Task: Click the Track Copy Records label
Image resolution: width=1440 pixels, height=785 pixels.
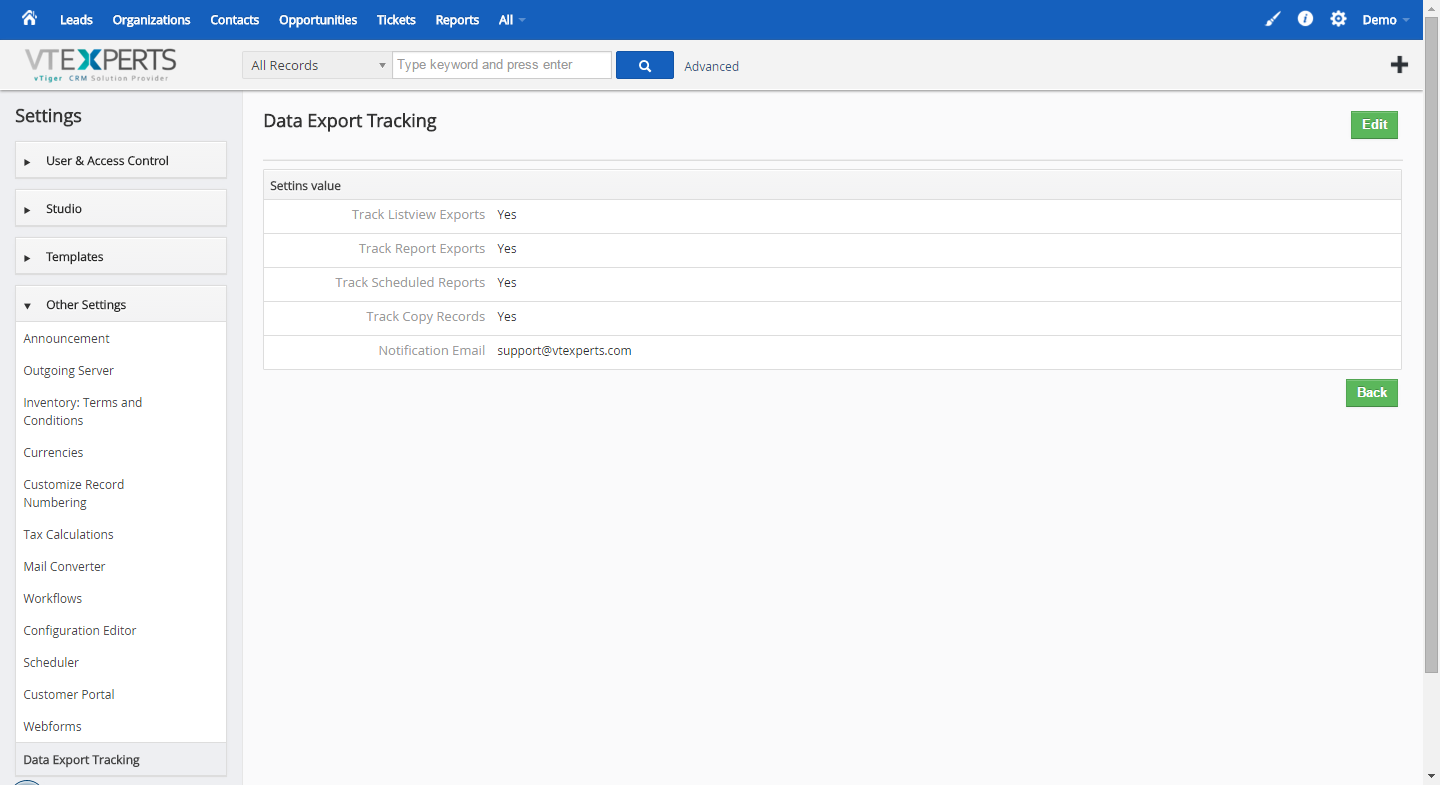Action: tap(425, 316)
